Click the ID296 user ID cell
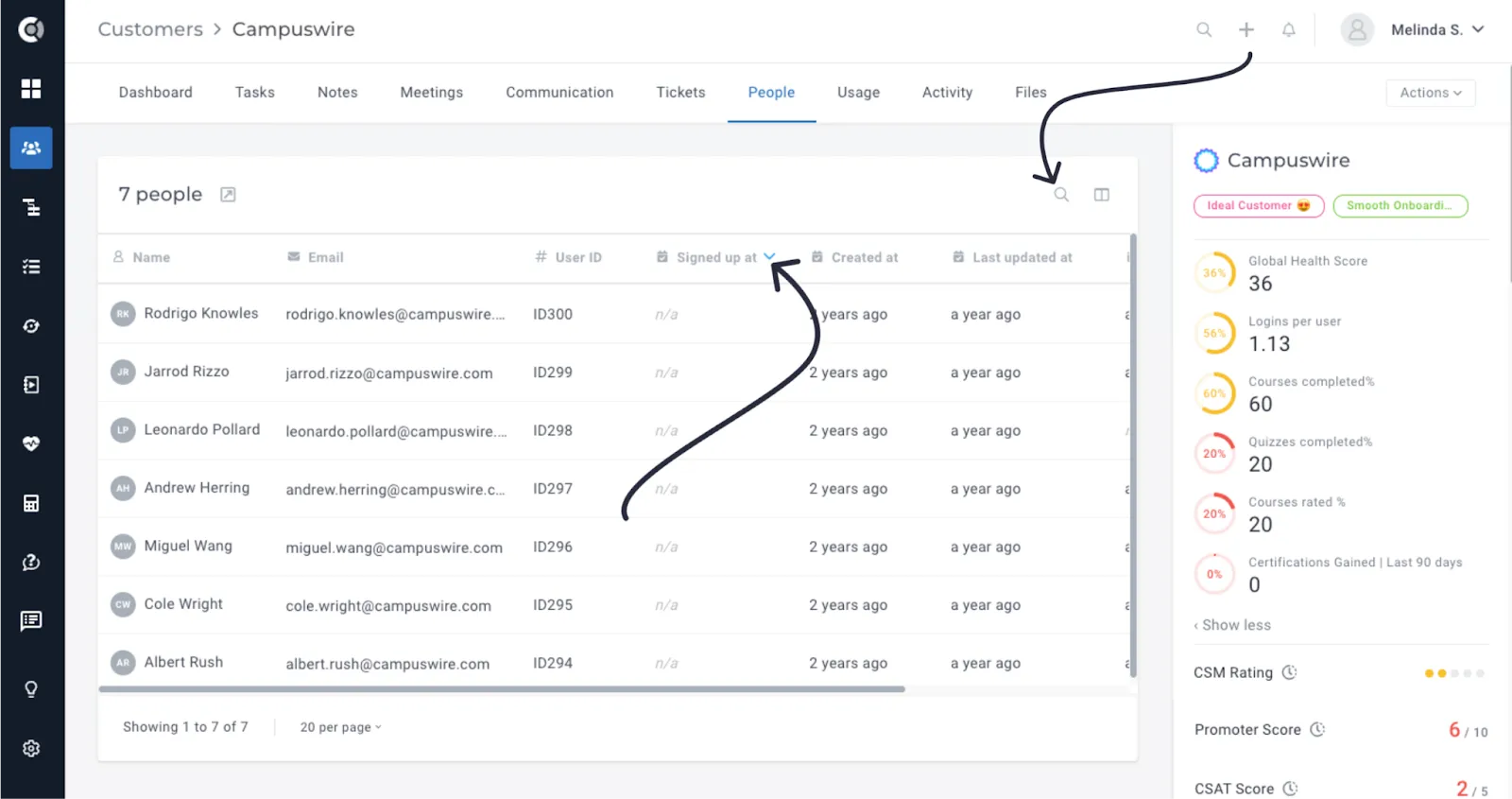This screenshot has width=1512, height=799. pyautogui.click(x=553, y=547)
